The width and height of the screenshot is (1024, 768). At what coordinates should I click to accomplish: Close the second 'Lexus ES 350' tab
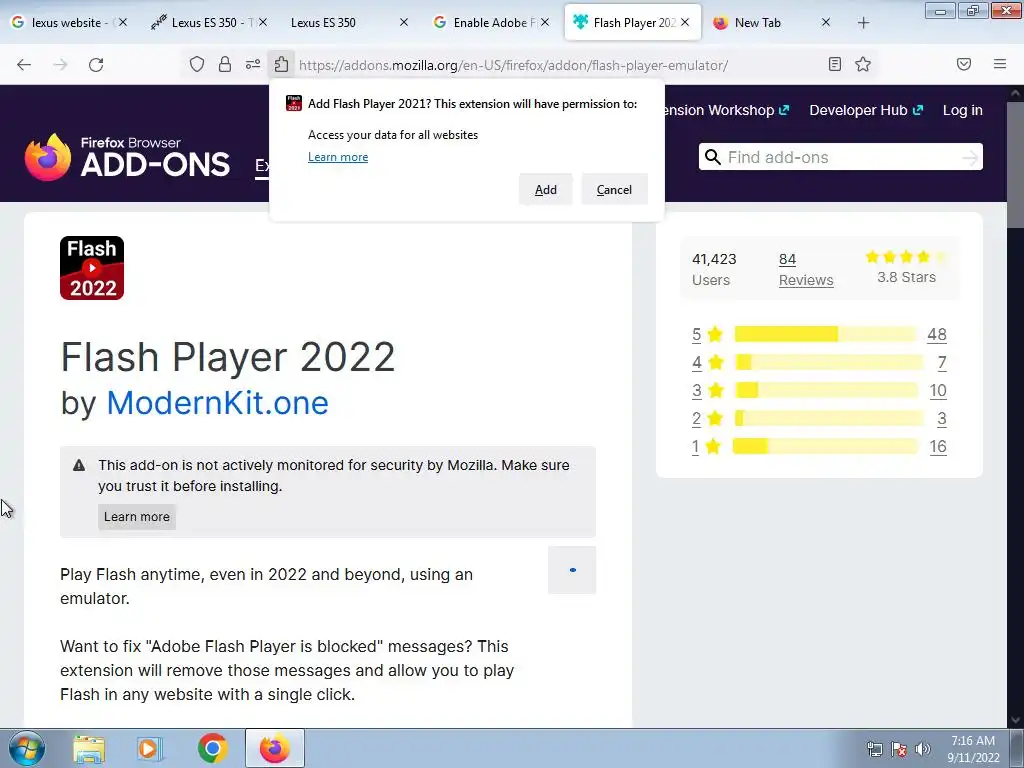404,22
